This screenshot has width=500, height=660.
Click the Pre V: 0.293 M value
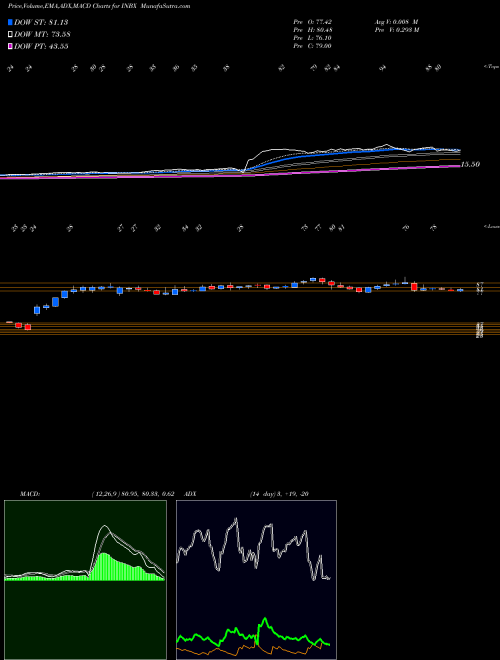tap(396, 30)
